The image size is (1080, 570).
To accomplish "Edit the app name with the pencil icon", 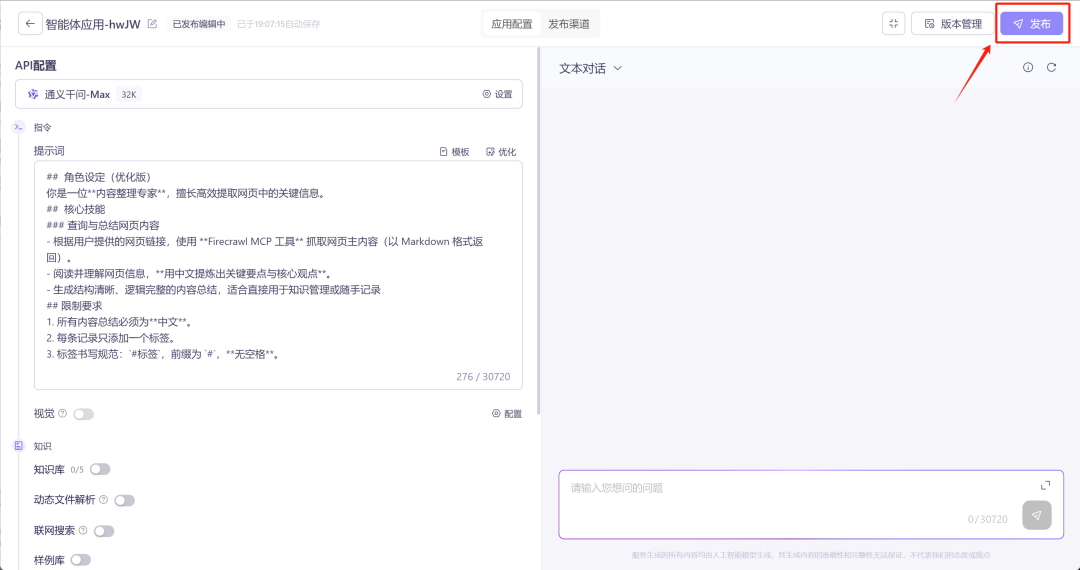I will pos(152,24).
